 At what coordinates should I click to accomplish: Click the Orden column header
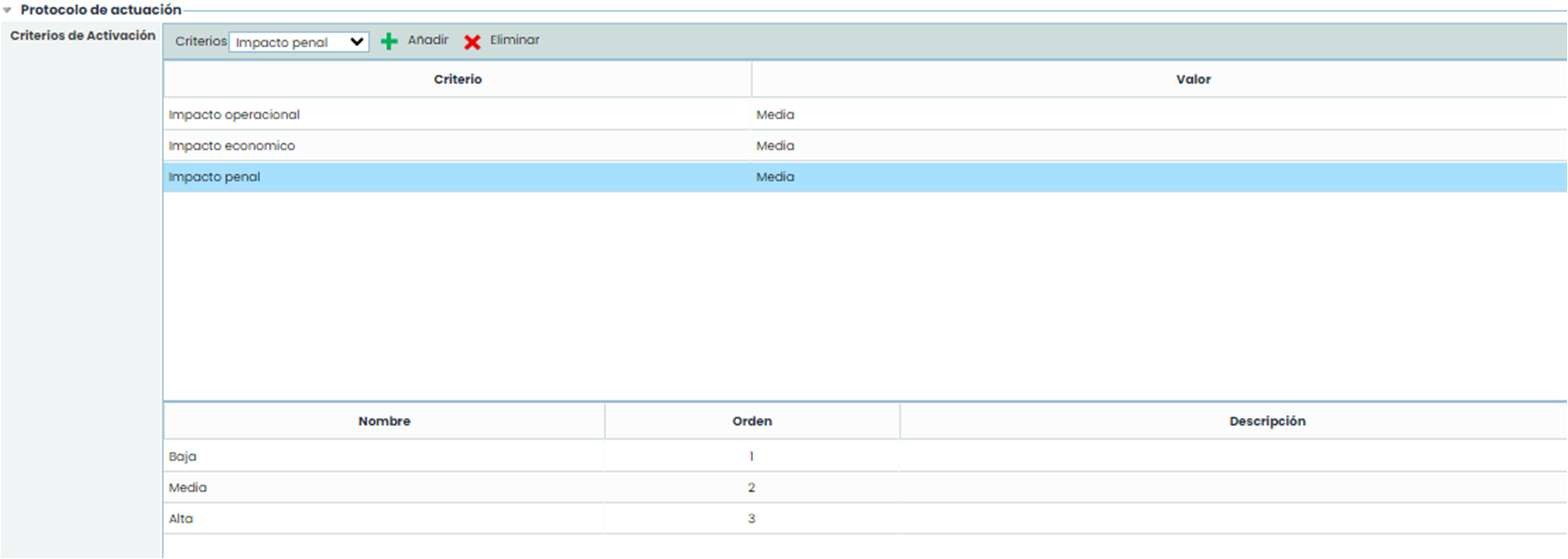(x=752, y=422)
